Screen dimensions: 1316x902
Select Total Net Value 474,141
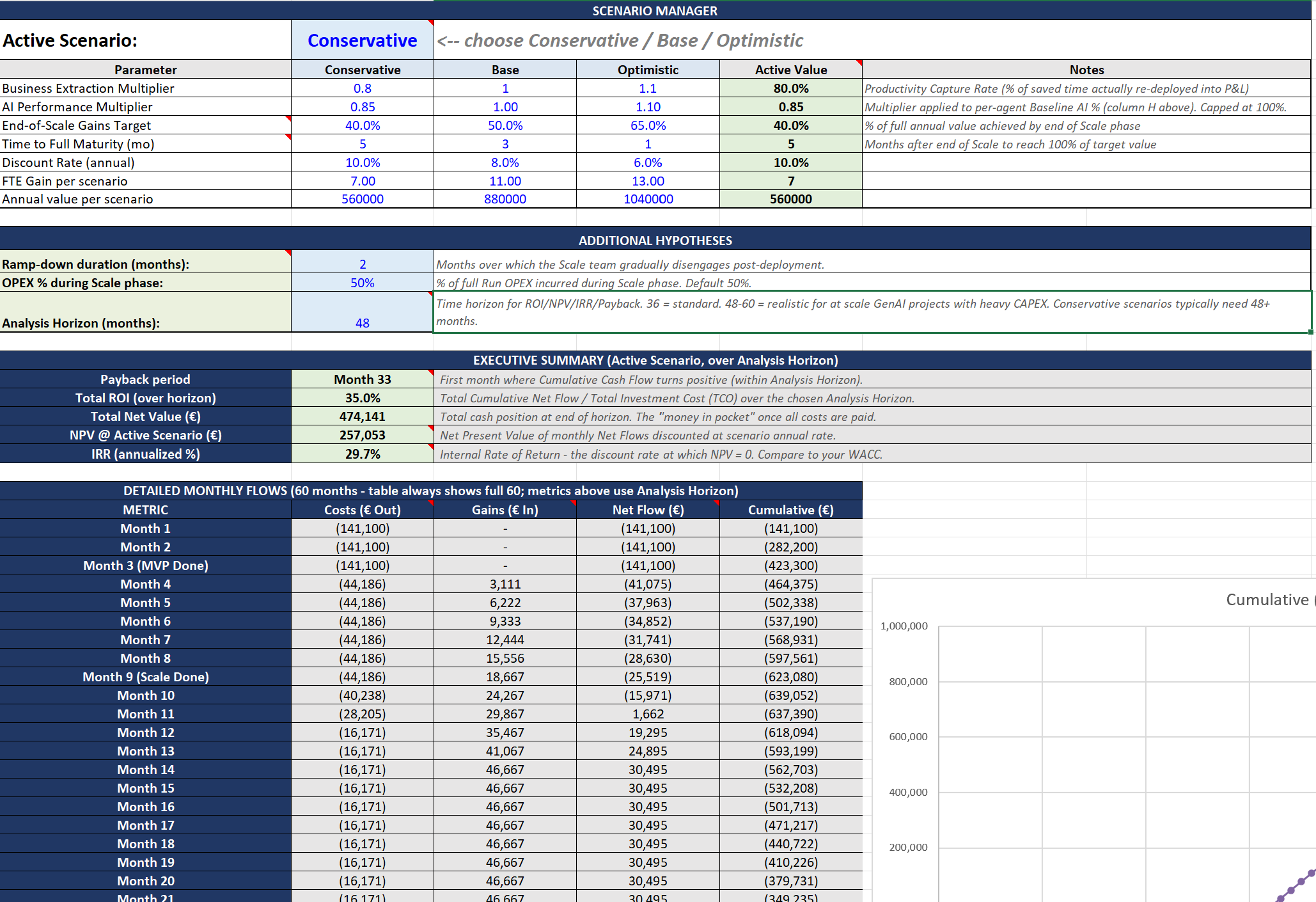pos(363,416)
